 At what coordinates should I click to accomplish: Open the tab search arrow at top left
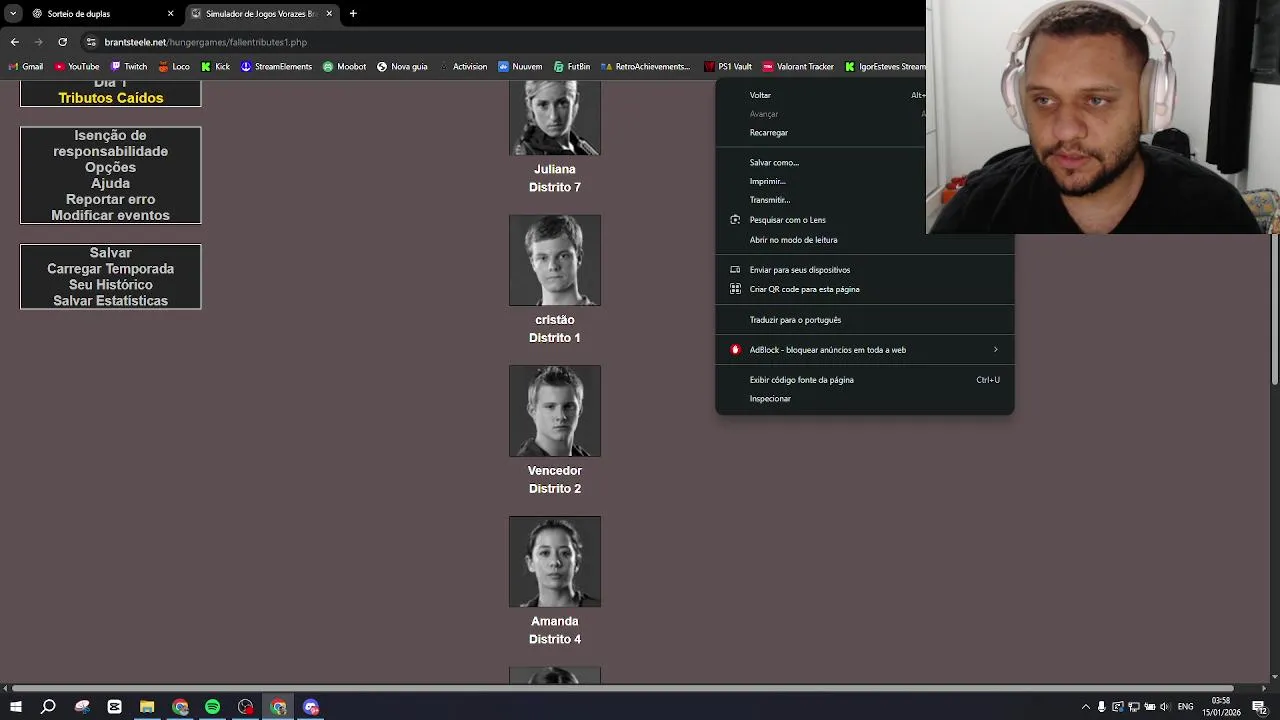click(x=12, y=14)
